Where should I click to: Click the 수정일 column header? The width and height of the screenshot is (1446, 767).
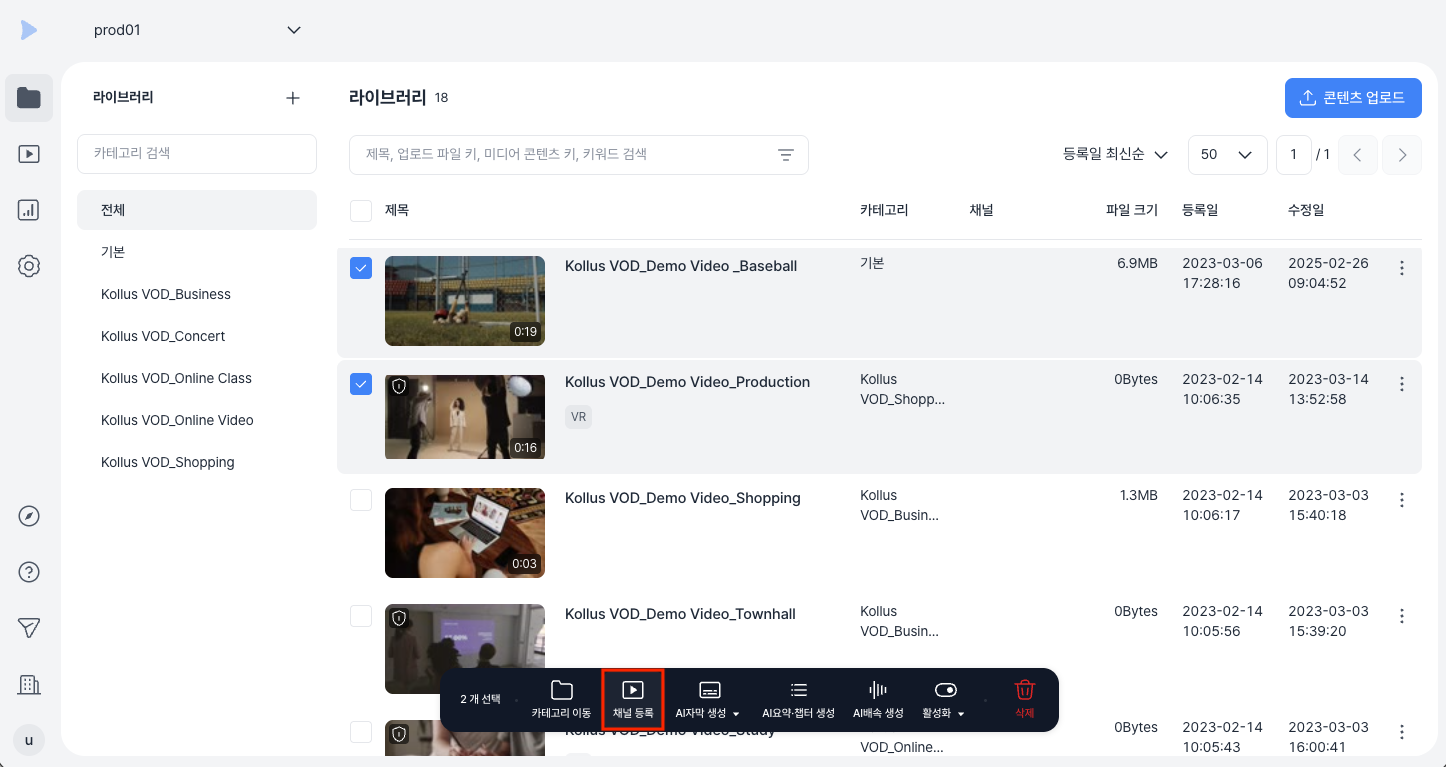(x=1306, y=210)
